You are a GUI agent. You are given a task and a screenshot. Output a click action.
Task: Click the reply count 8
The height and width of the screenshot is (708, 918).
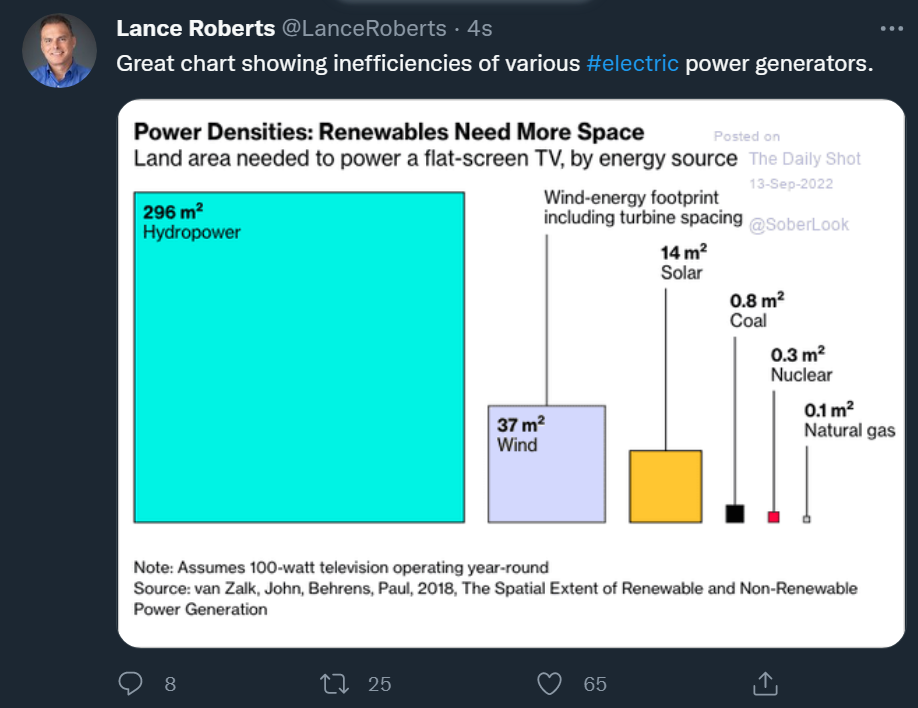pos(170,684)
